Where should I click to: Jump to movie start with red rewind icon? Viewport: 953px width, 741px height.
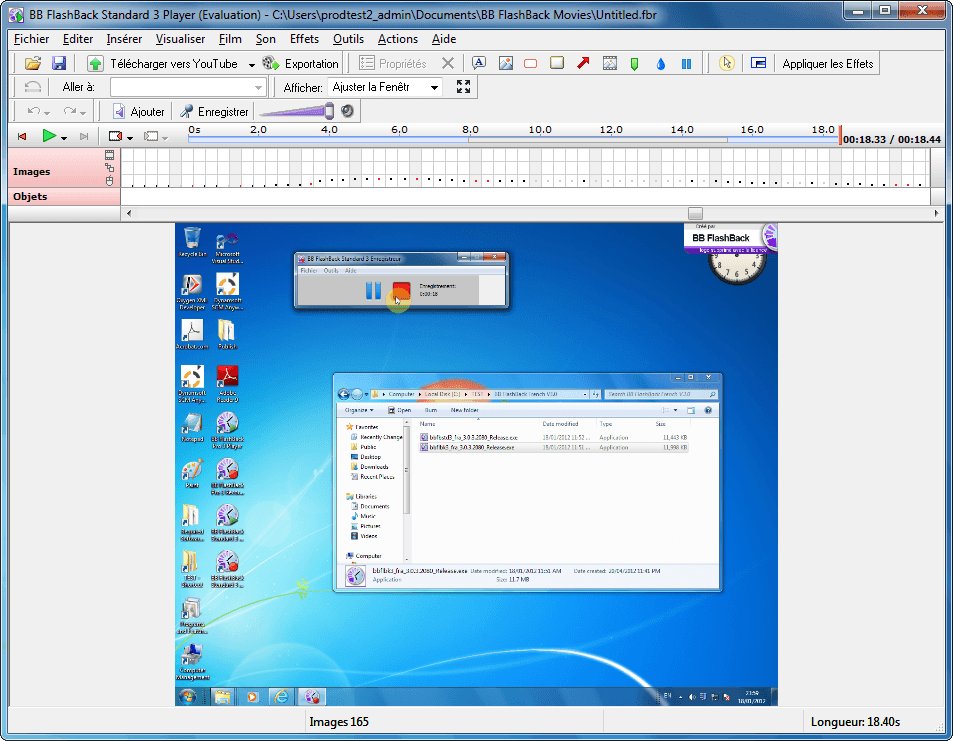click(22, 136)
